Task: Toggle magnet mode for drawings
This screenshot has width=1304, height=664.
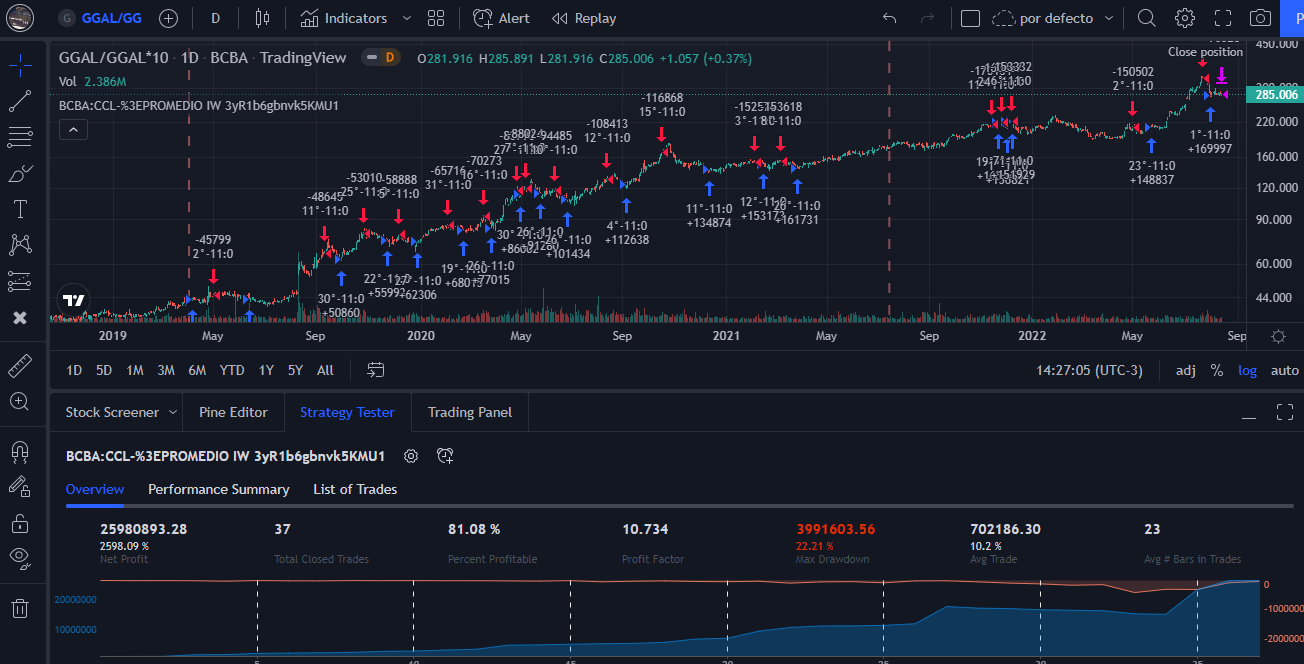Action: (x=19, y=451)
